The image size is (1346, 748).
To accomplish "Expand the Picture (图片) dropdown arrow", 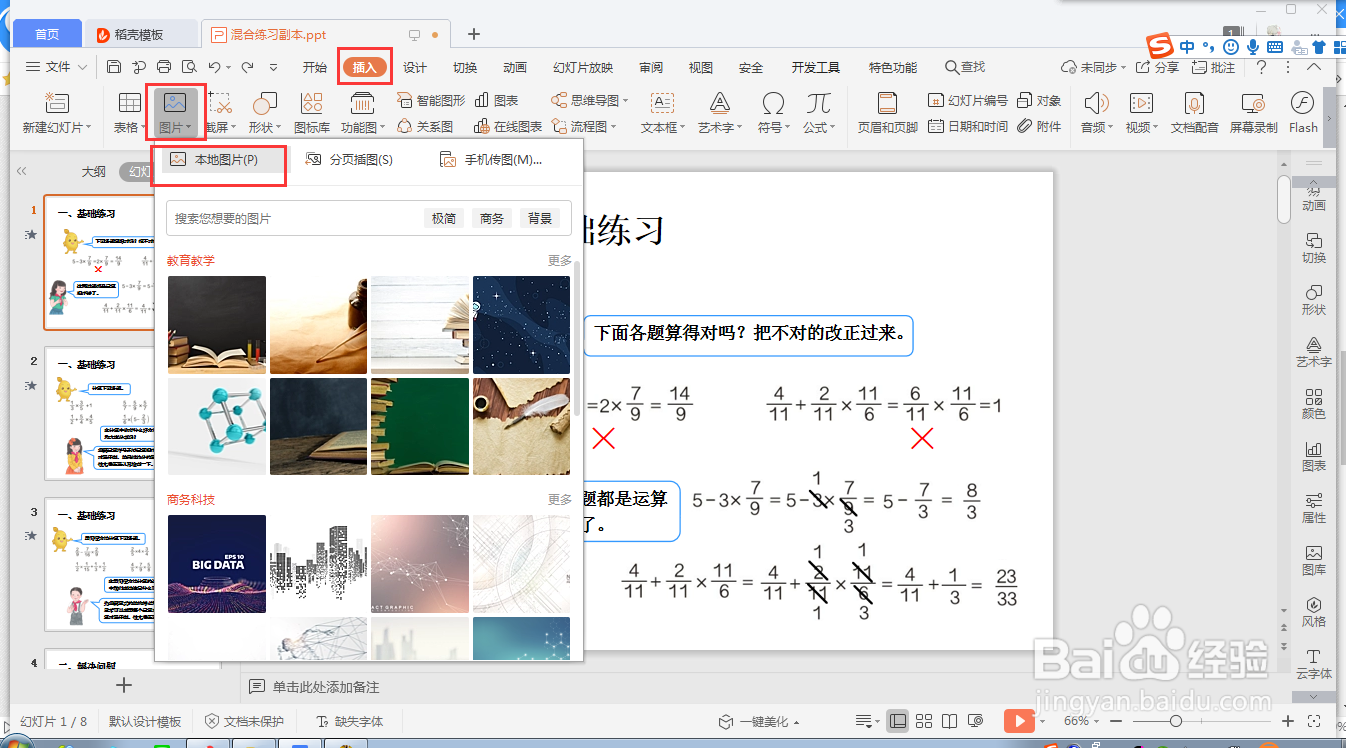I will click(x=189, y=128).
